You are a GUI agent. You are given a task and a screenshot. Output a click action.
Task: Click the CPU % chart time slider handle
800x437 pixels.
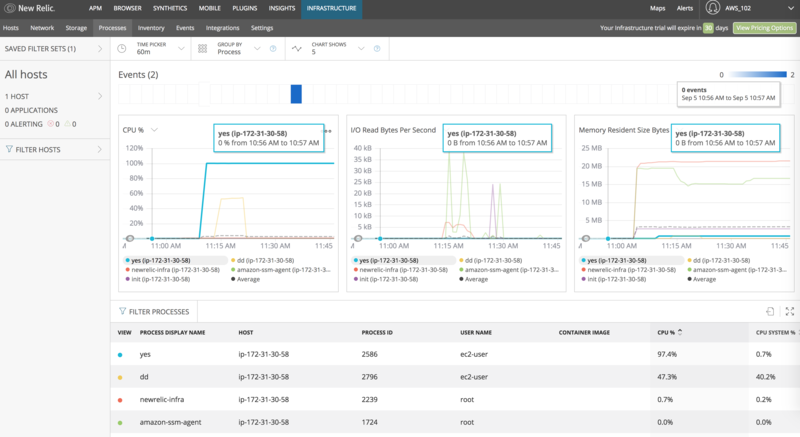pos(130,238)
